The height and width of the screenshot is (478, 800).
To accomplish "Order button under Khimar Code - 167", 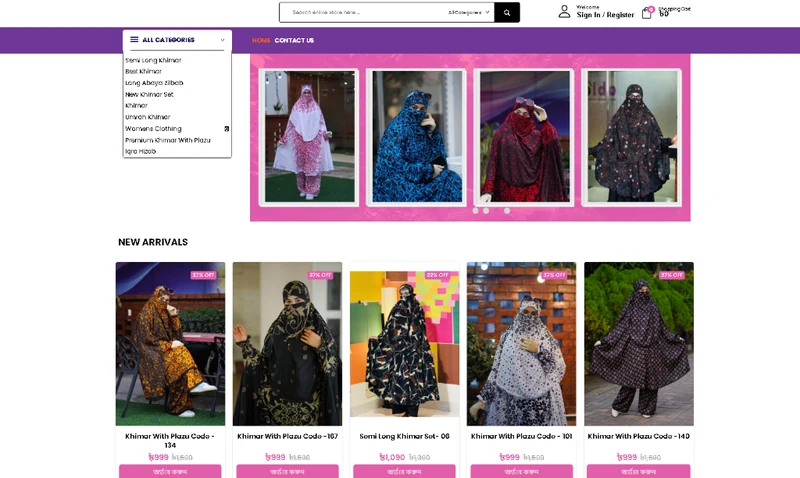I will pyautogui.click(x=287, y=471).
